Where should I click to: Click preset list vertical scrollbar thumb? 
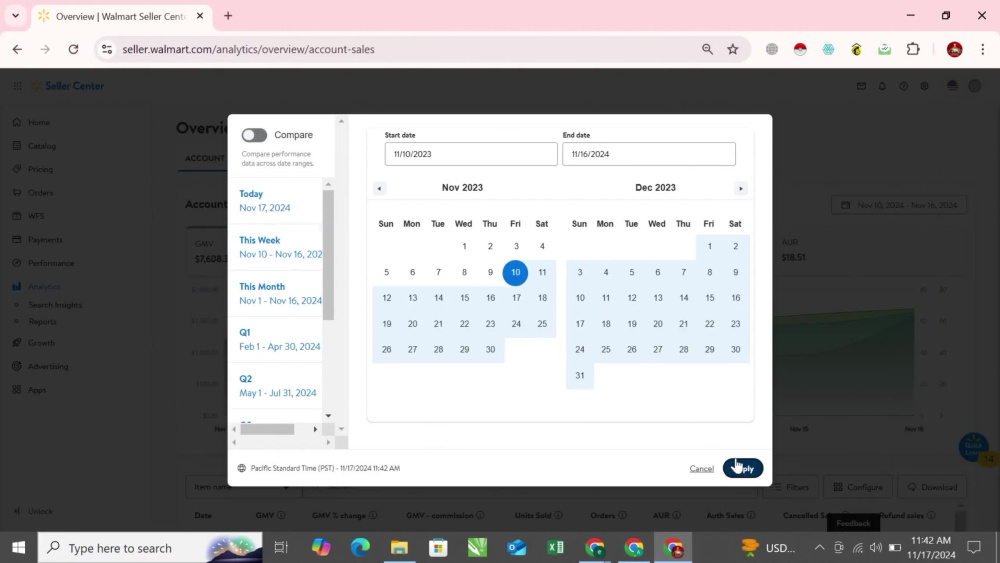click(x=328, y=255)
